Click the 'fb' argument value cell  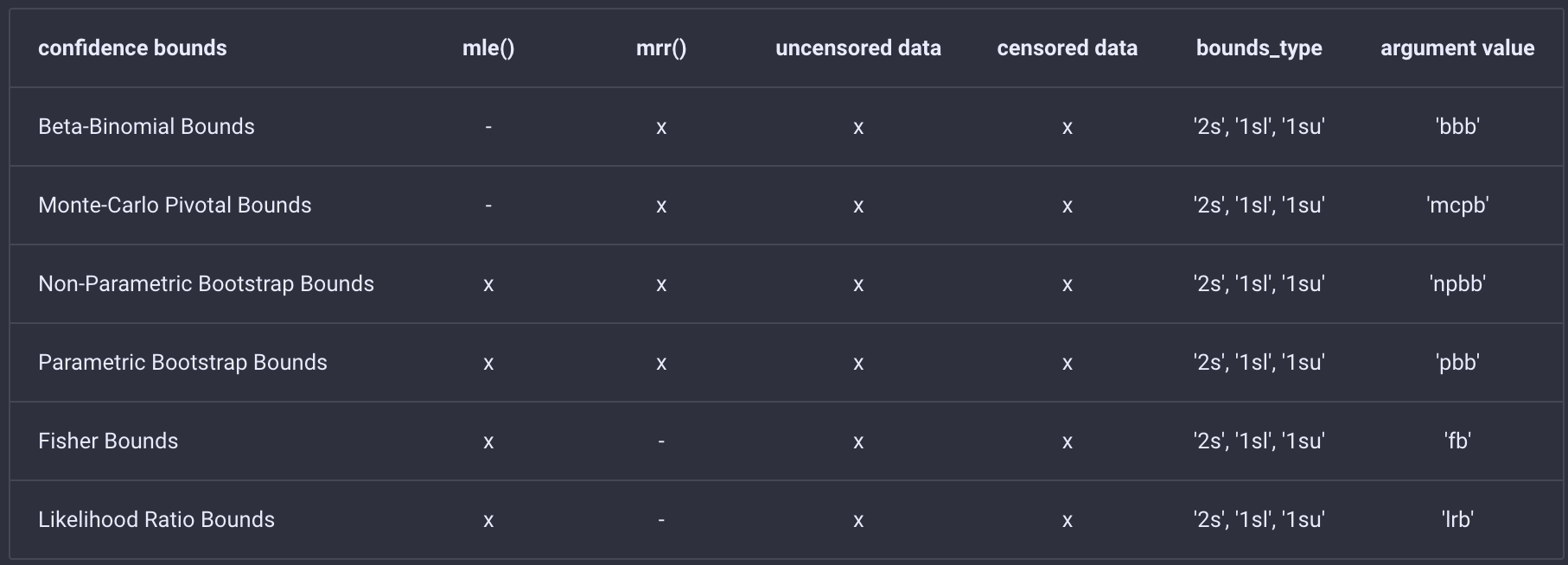point(1457,441)
